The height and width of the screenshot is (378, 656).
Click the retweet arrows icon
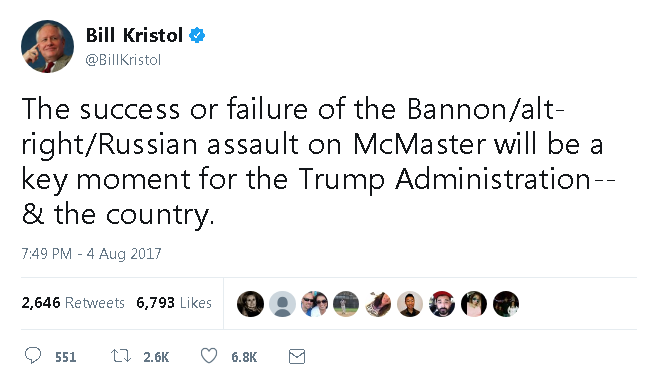121,356
